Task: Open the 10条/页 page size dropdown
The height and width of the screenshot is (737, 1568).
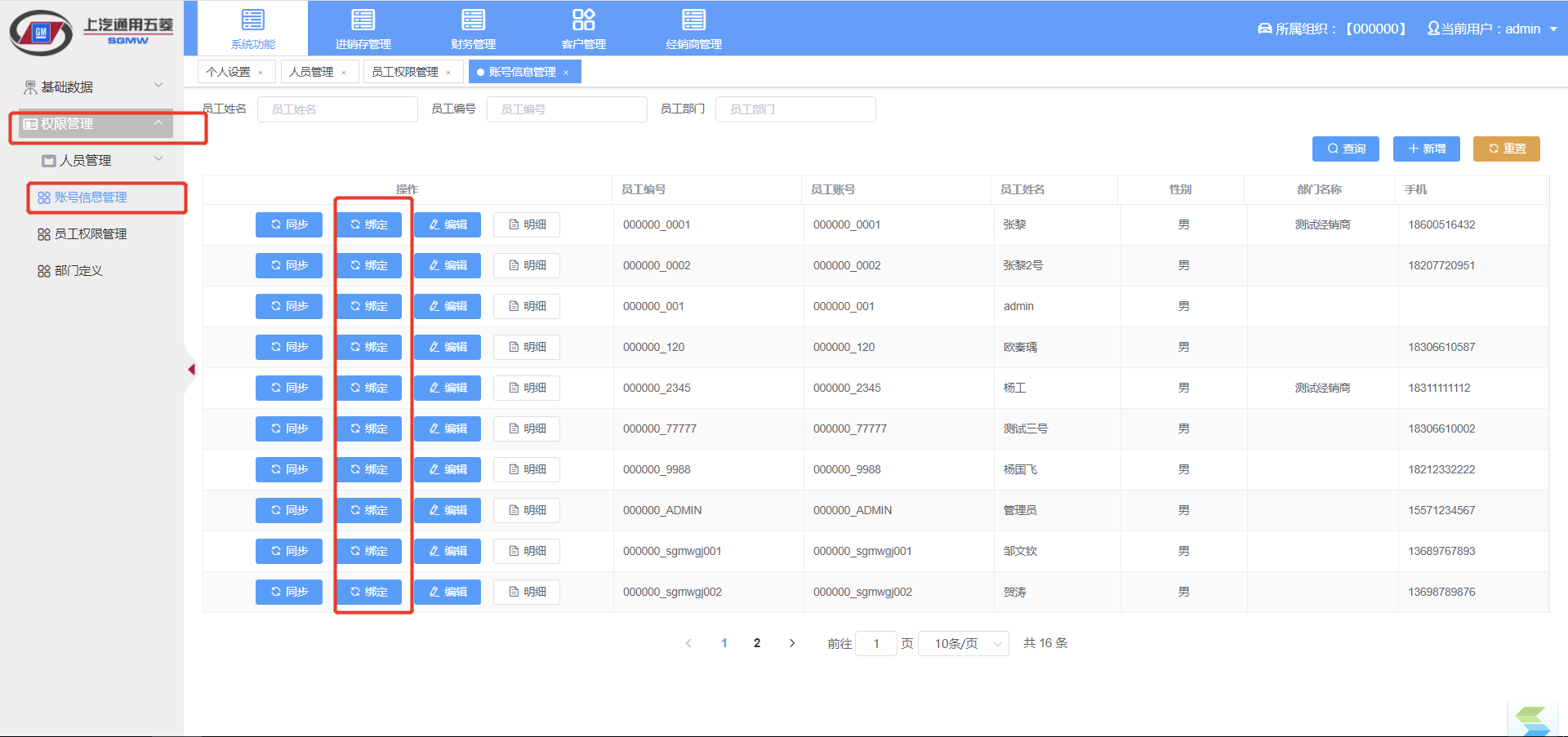Action: pyautogui.click(x=964, y=644)
